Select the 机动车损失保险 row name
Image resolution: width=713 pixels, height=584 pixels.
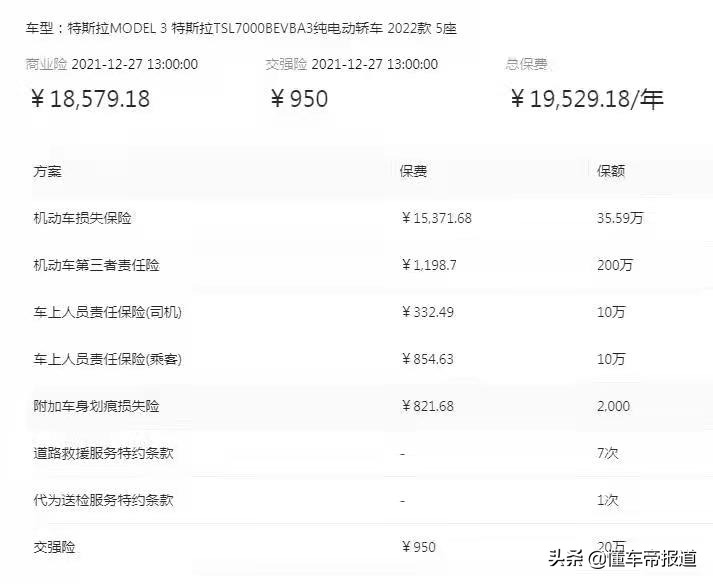pyautogui.click(x=82, y=218)
